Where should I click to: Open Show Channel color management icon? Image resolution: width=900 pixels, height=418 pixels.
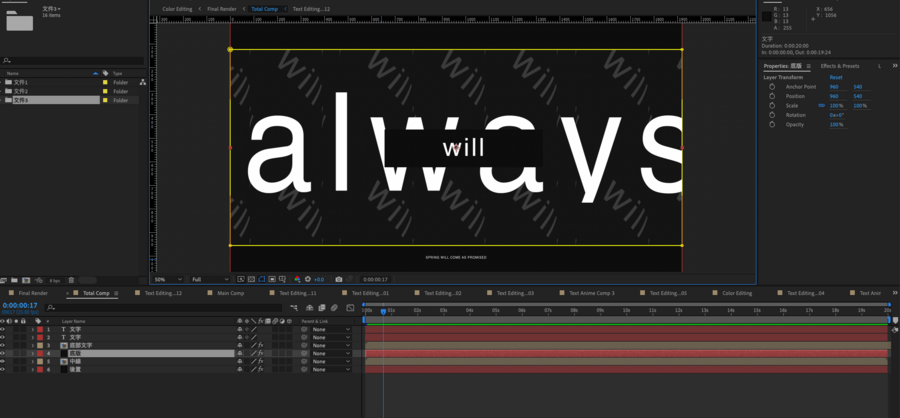point(297,280)
